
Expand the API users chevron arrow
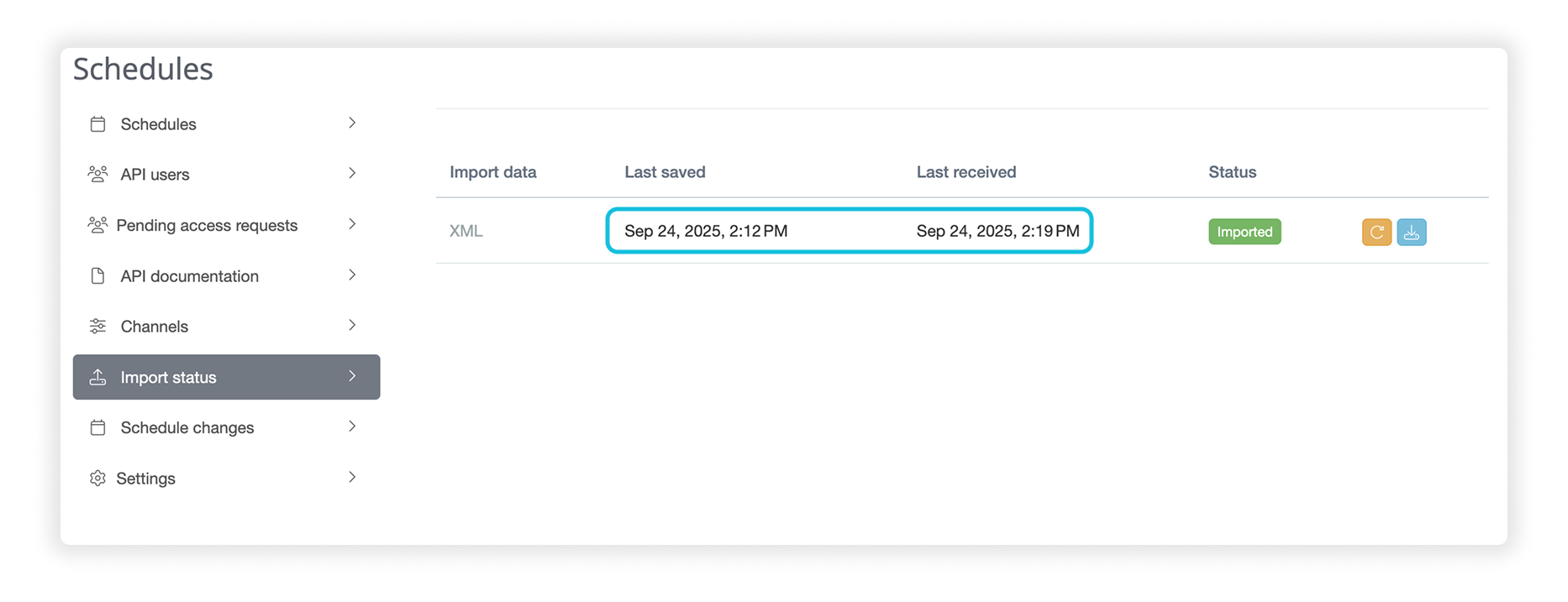click(x=352, y=174)
